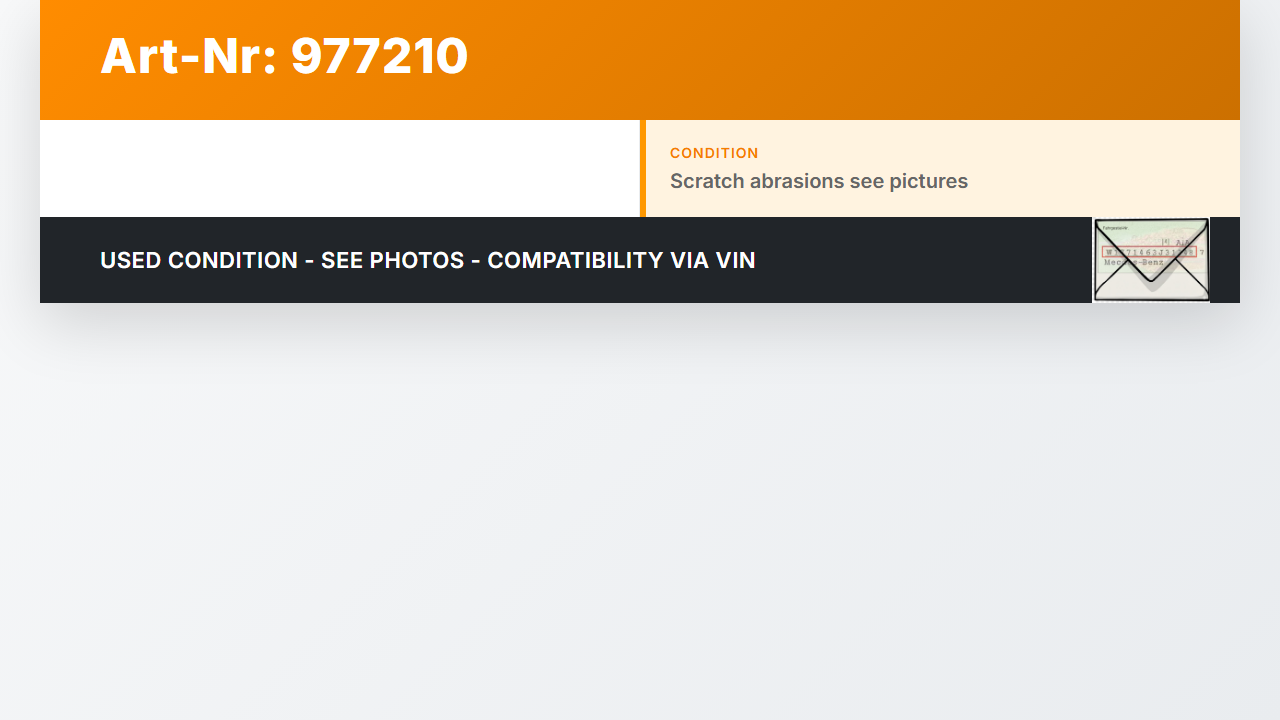Click the dark banner right of thumbnail
Image resolution: width=1280 pixels, height=720 pixels.
1225,260
